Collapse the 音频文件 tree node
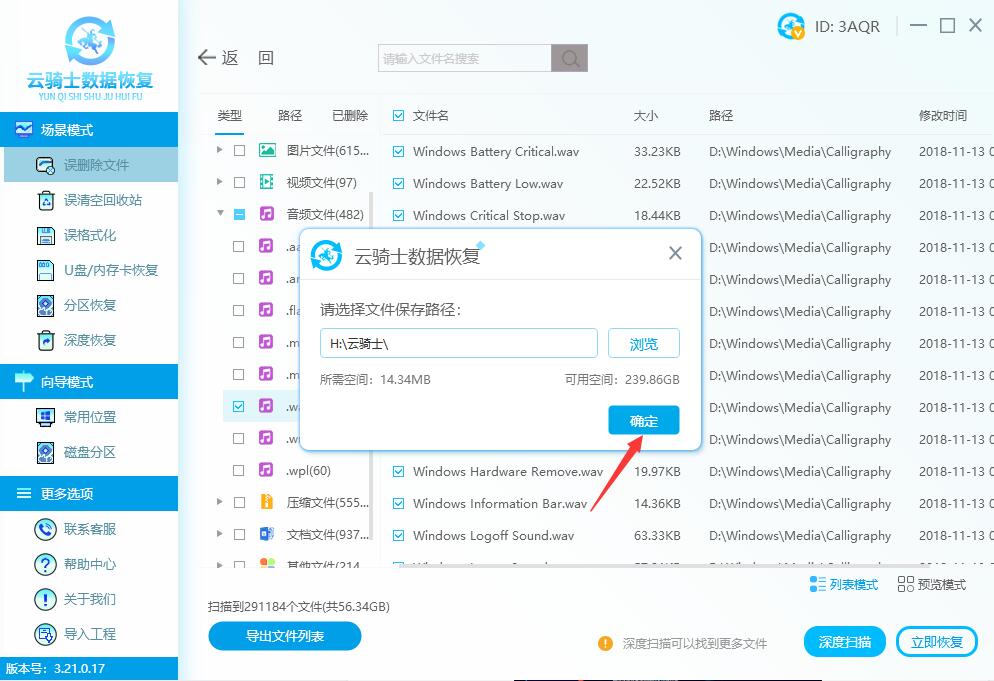This screenshot has width=994, height=681. (220, 213)
